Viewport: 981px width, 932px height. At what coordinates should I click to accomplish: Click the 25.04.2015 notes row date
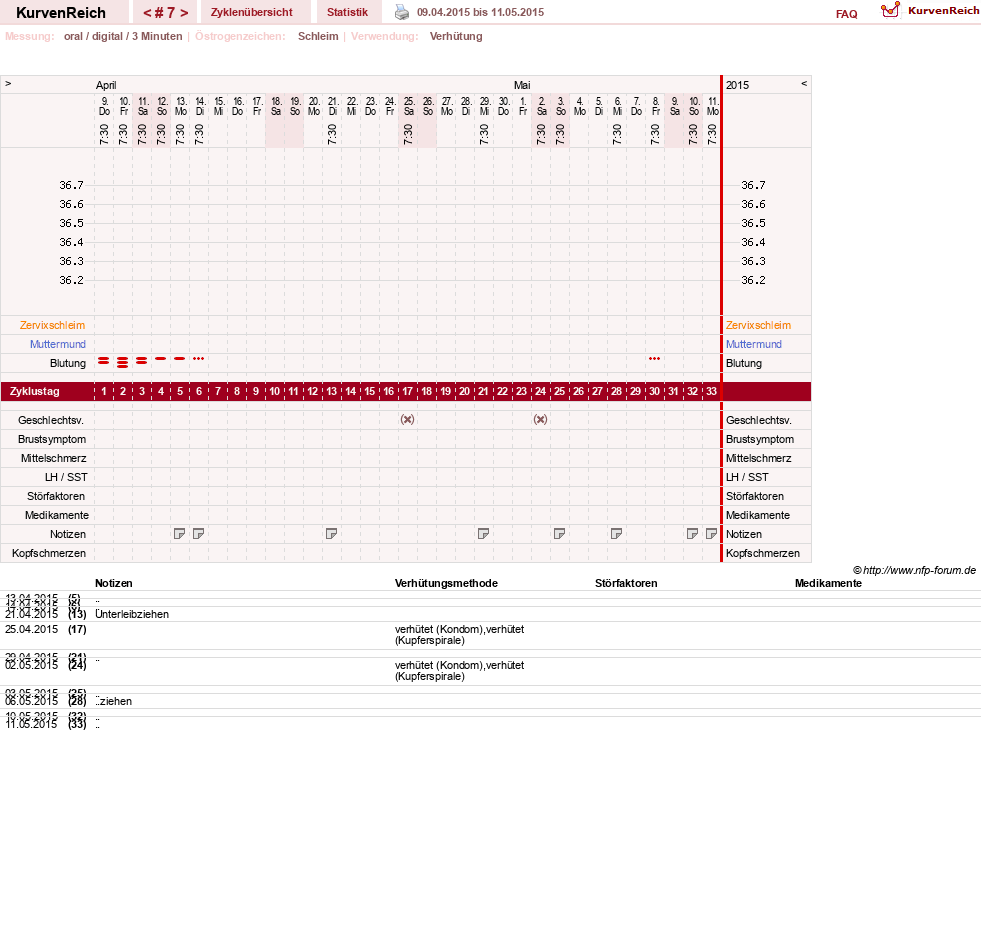(31, 629)
